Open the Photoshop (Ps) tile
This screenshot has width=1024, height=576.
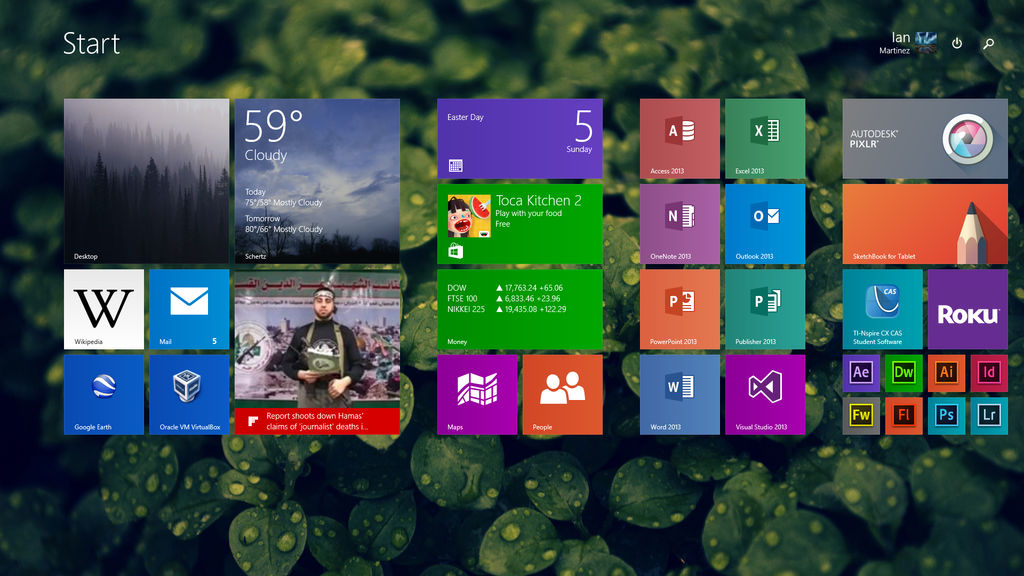click(945, 415)
